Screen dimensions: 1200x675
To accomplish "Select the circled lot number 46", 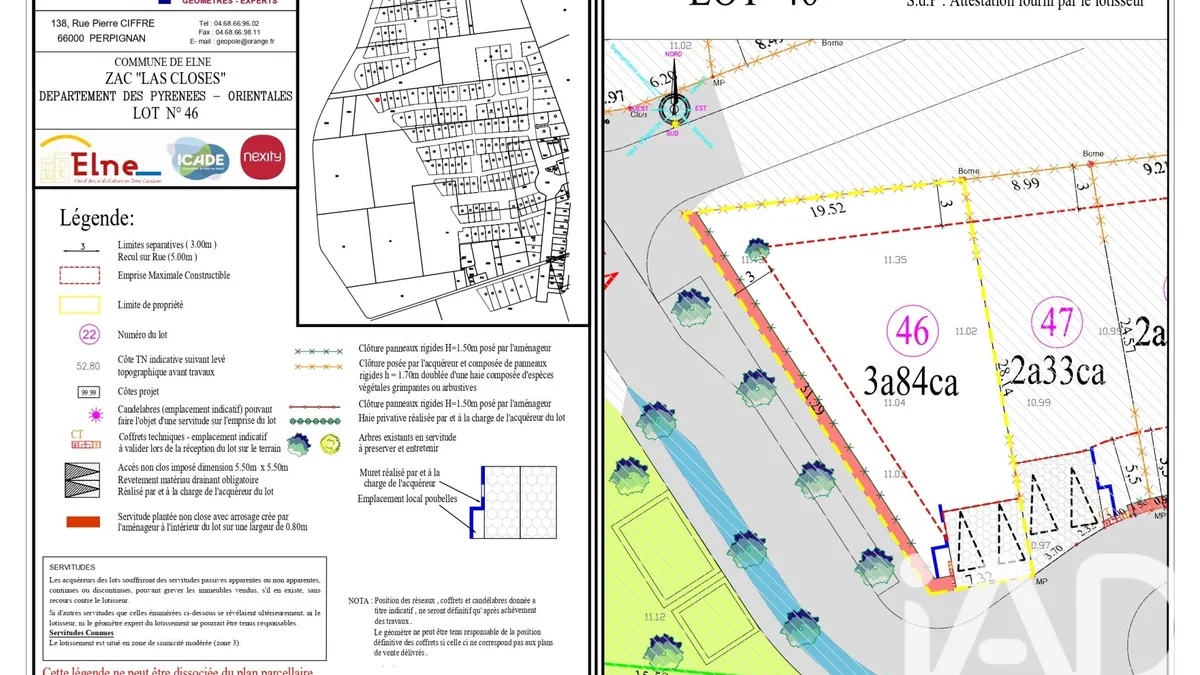I will point(913,330).
